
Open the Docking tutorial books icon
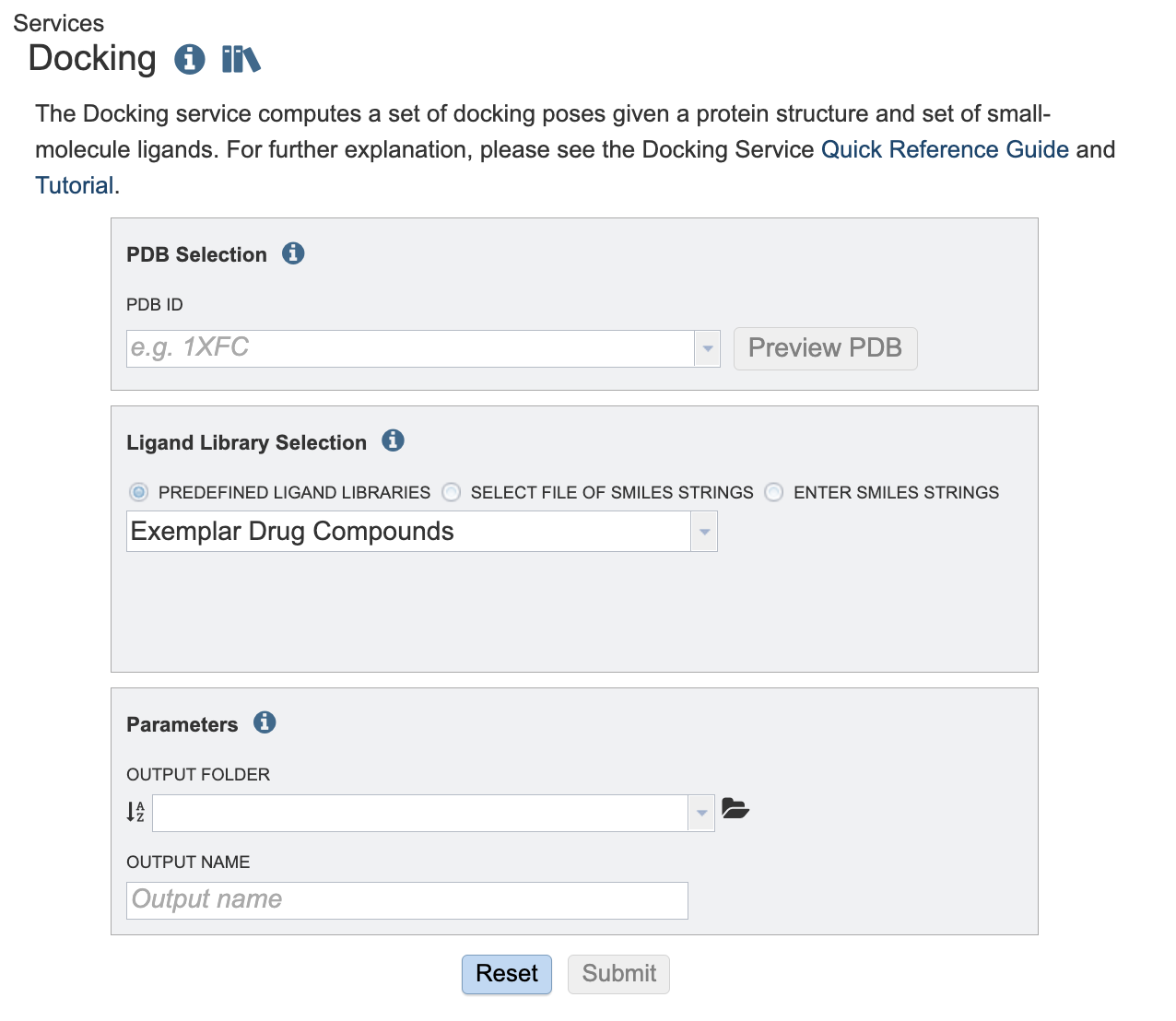coord(241,59)
